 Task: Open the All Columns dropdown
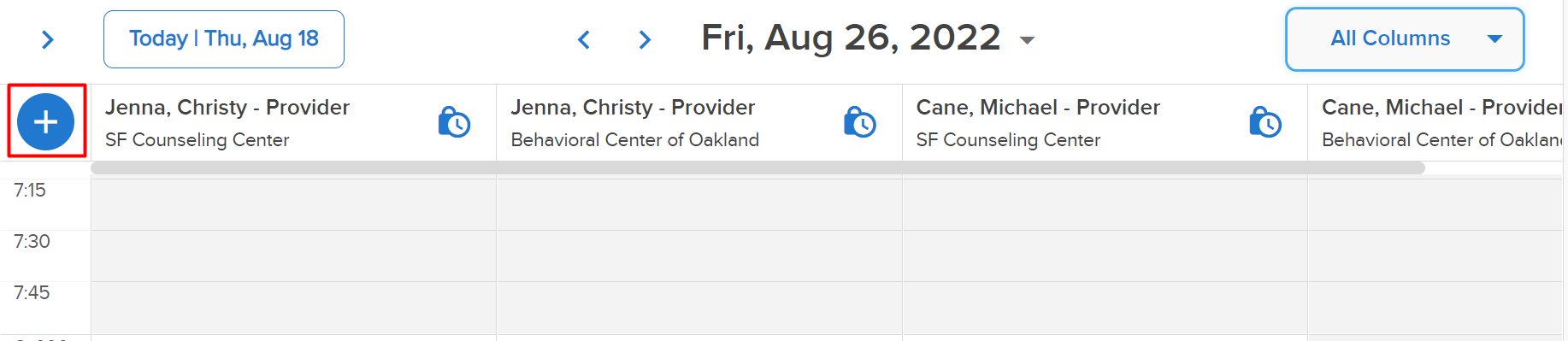[1405, 39]
